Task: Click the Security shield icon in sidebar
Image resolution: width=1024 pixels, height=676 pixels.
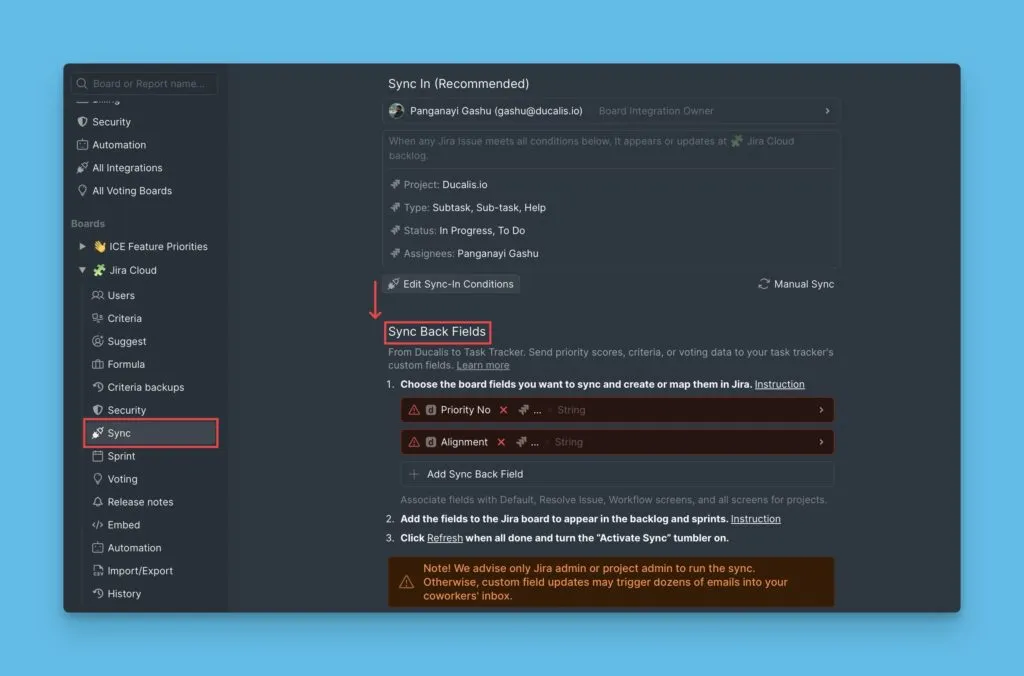Action: tap(83, 122)
